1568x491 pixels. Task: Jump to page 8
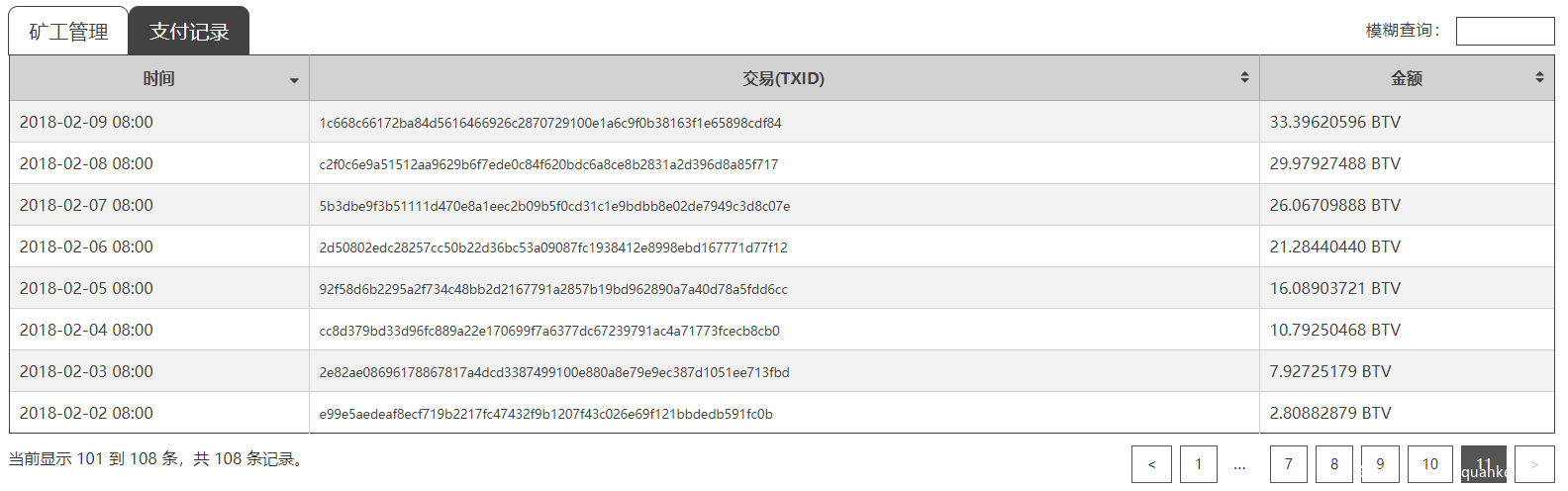pyautogui.click(x=1334, y=464)
